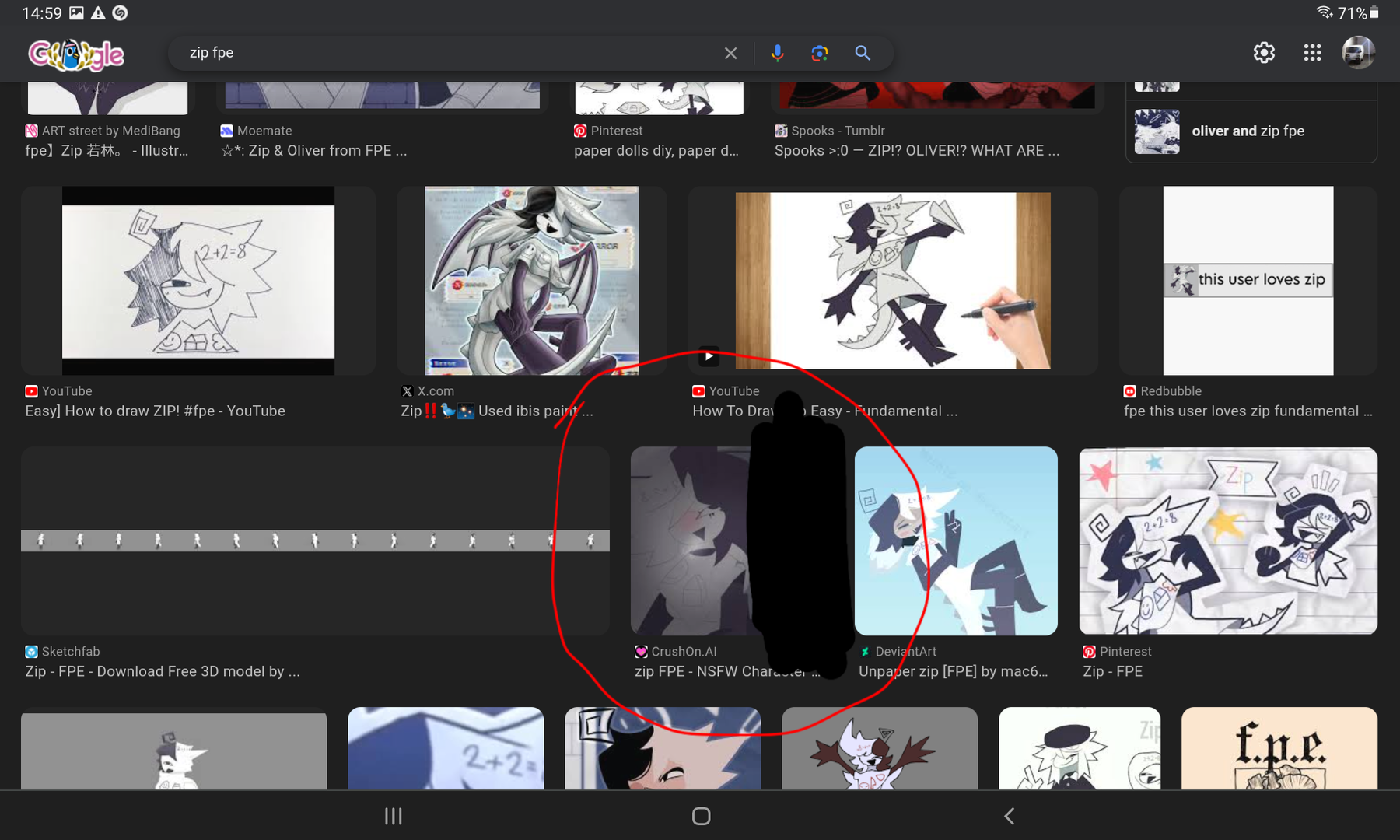Open 'oliver and zip fpe' related search
The width and height of the screenshot is (1400, 840).
(x=1251, y=131)
